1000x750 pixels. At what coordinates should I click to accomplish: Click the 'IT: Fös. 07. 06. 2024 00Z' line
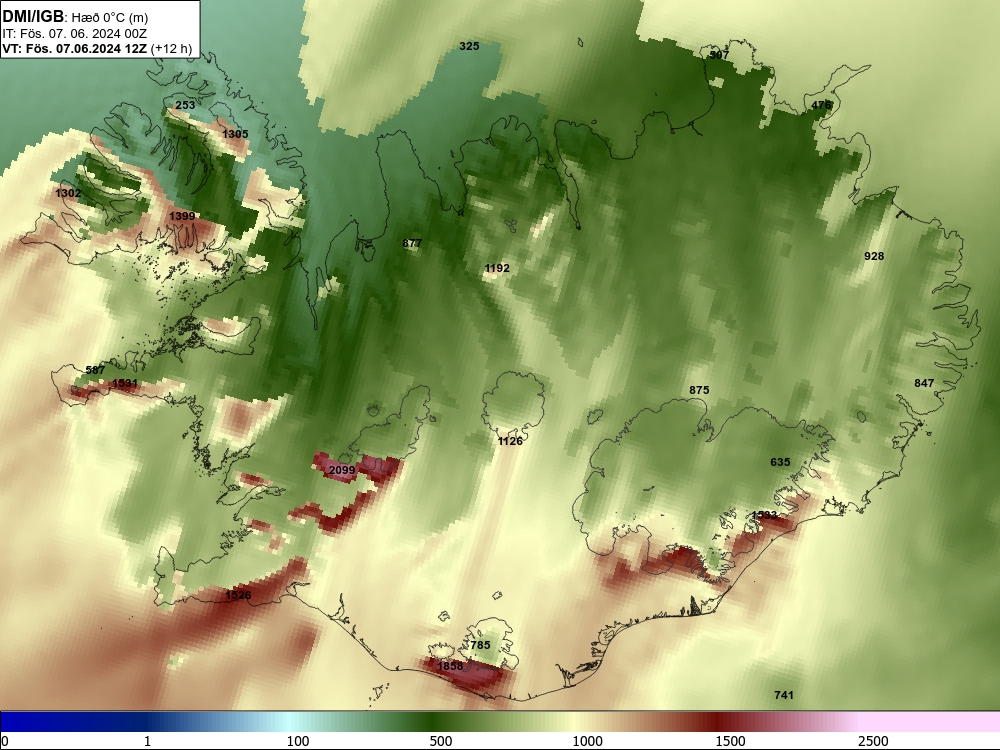pyautogui.click(x=75, y=34)
